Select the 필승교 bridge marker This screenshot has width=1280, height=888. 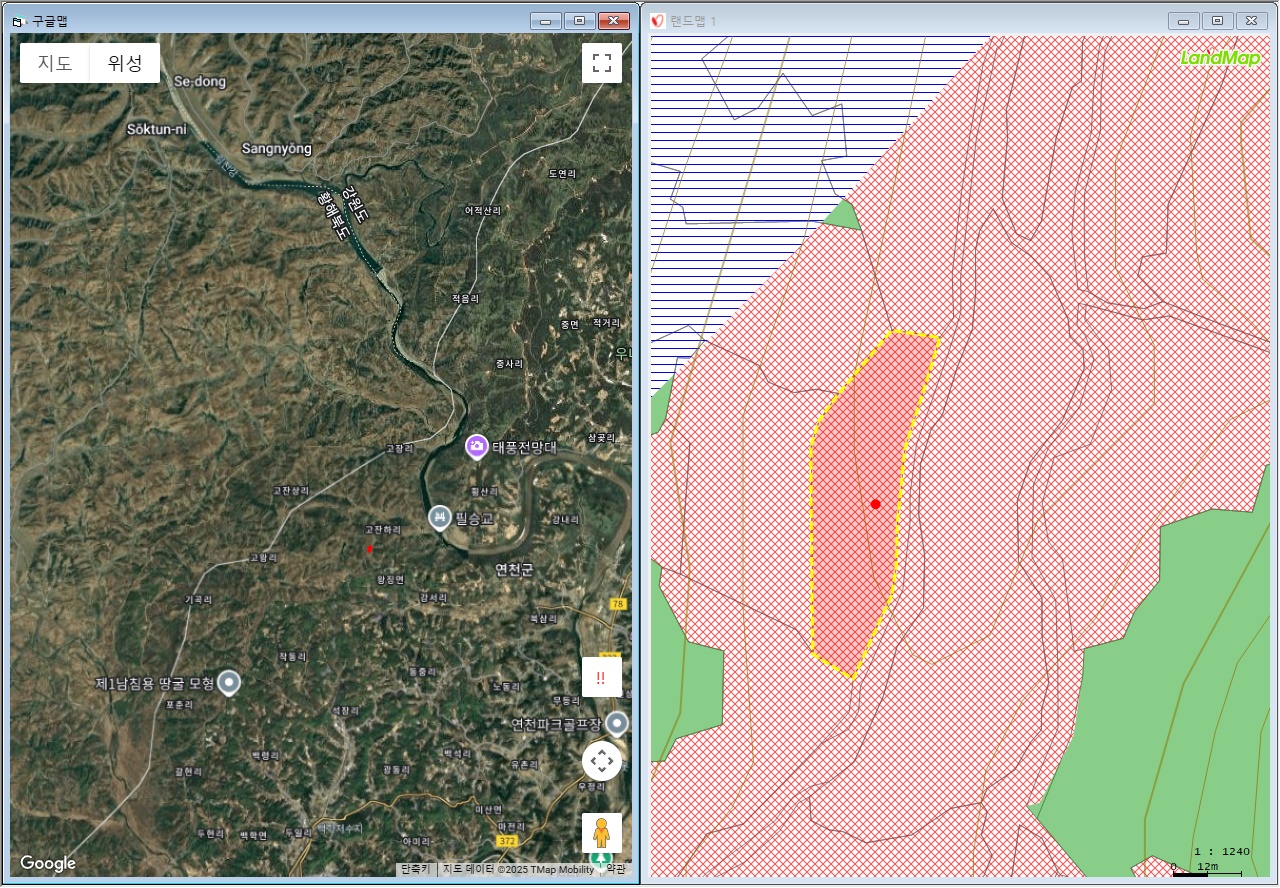pyautogui.click(x=439, y=517)
